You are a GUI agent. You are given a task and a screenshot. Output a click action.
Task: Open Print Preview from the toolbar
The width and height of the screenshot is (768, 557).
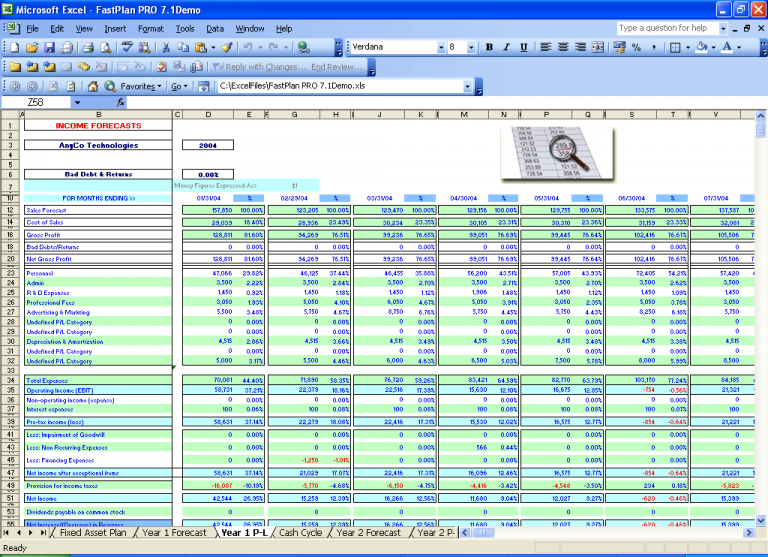[x=105, y=47]
